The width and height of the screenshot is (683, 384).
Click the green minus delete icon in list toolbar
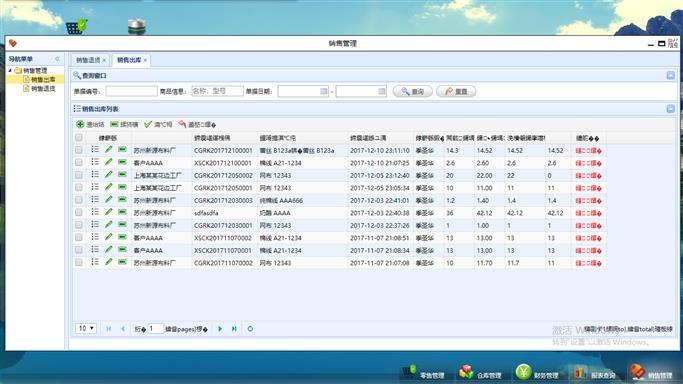point(114,125)
